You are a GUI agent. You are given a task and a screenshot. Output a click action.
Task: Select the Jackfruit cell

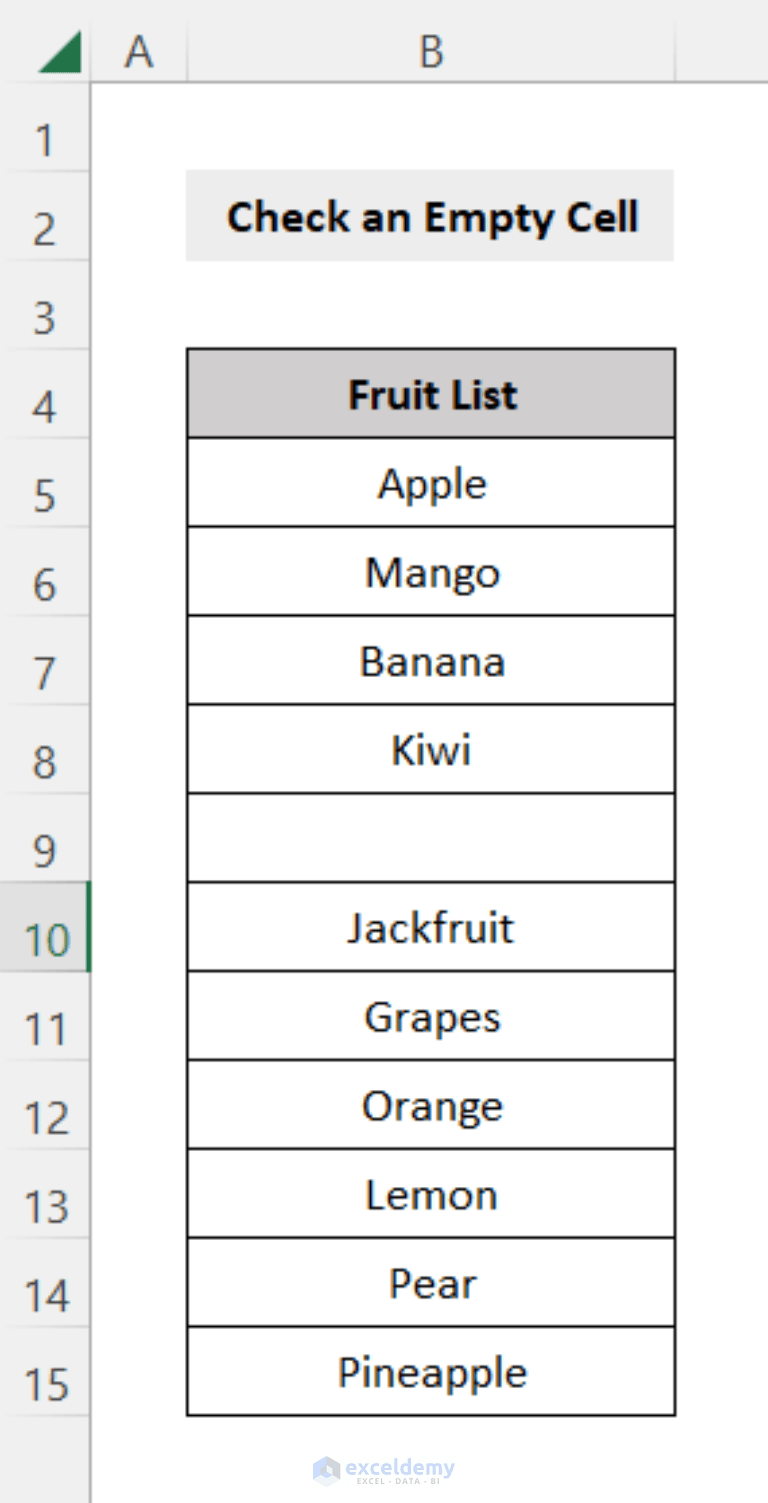(430, 927)
